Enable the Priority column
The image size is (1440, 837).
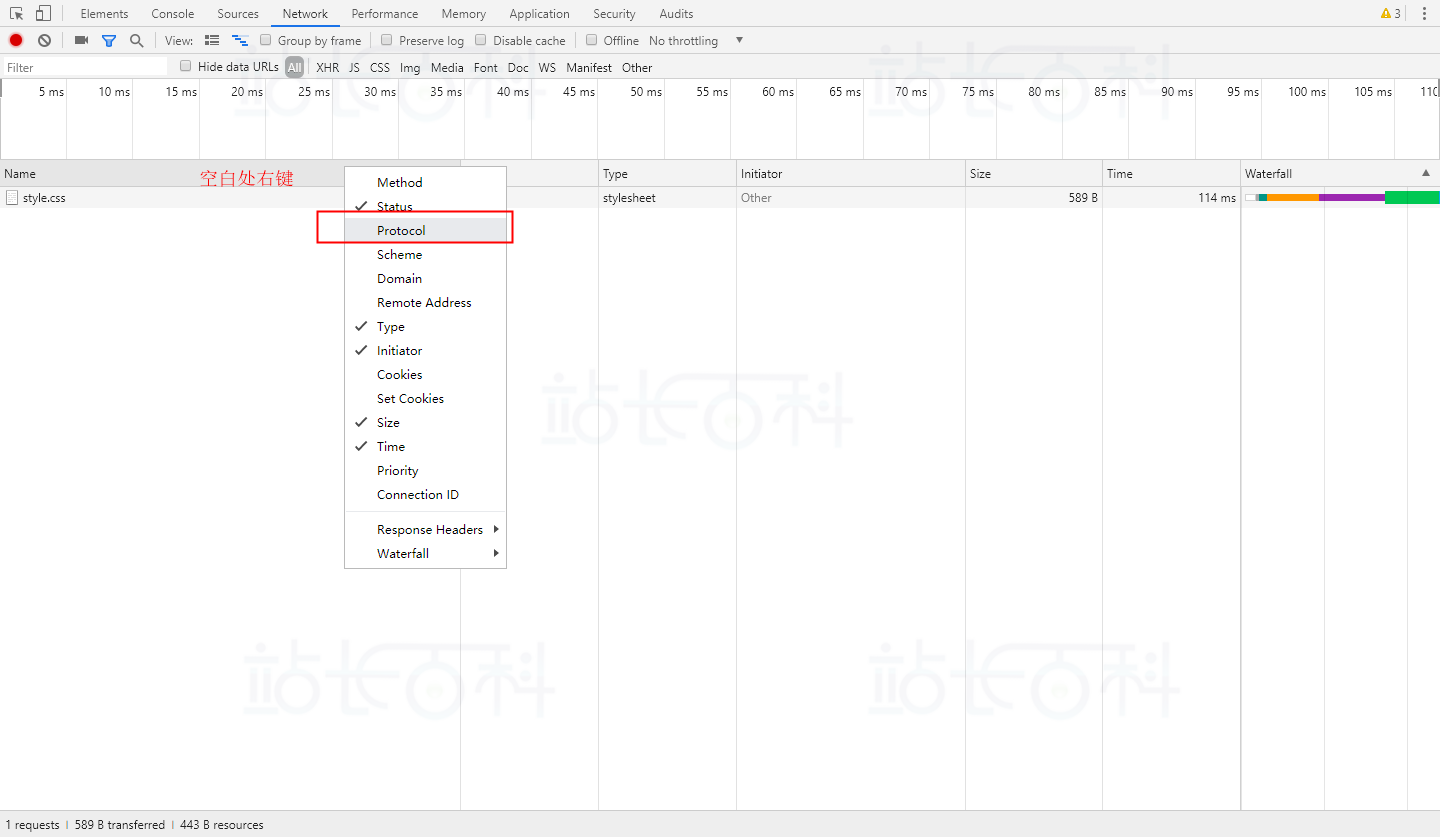click(425, 471)
